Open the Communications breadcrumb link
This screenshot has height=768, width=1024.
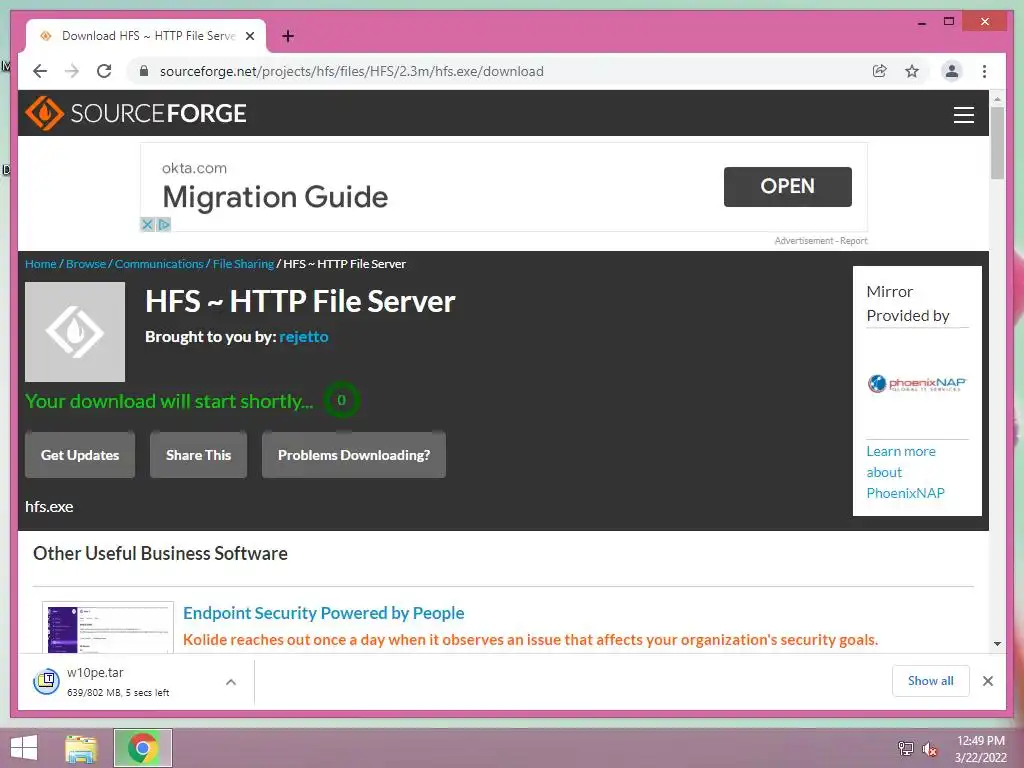(159, 264)
